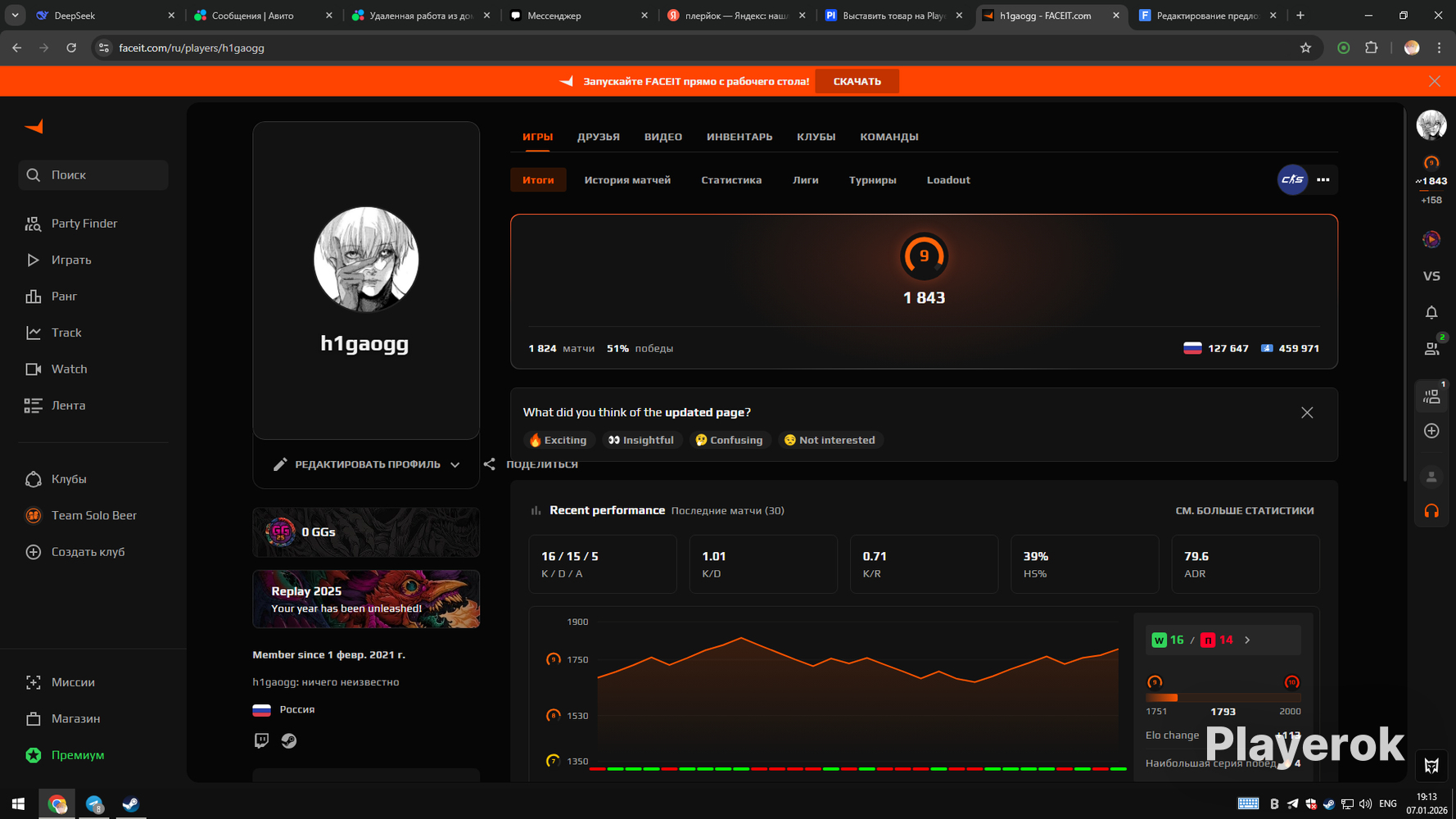Choose the Exciting feedback option
This screenshot has height=819, width=1456.
[558, 440]
